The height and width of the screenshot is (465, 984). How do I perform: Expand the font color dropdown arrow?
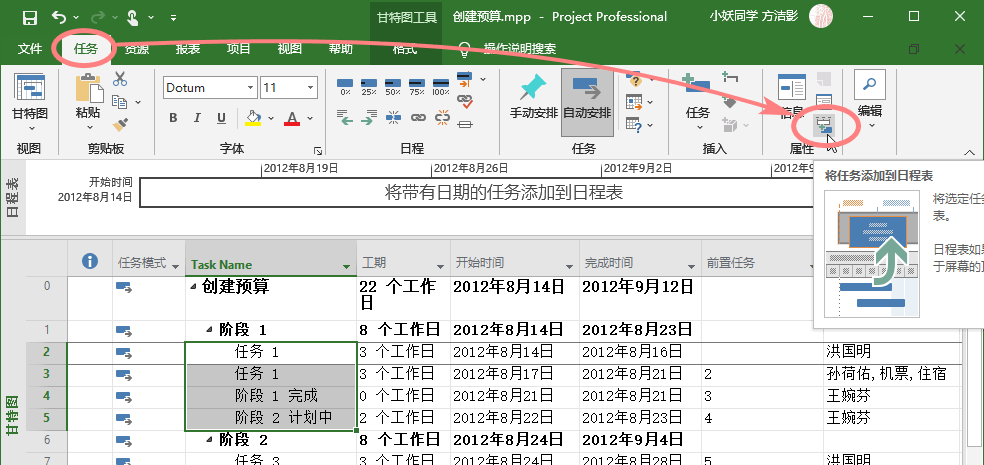310,118
